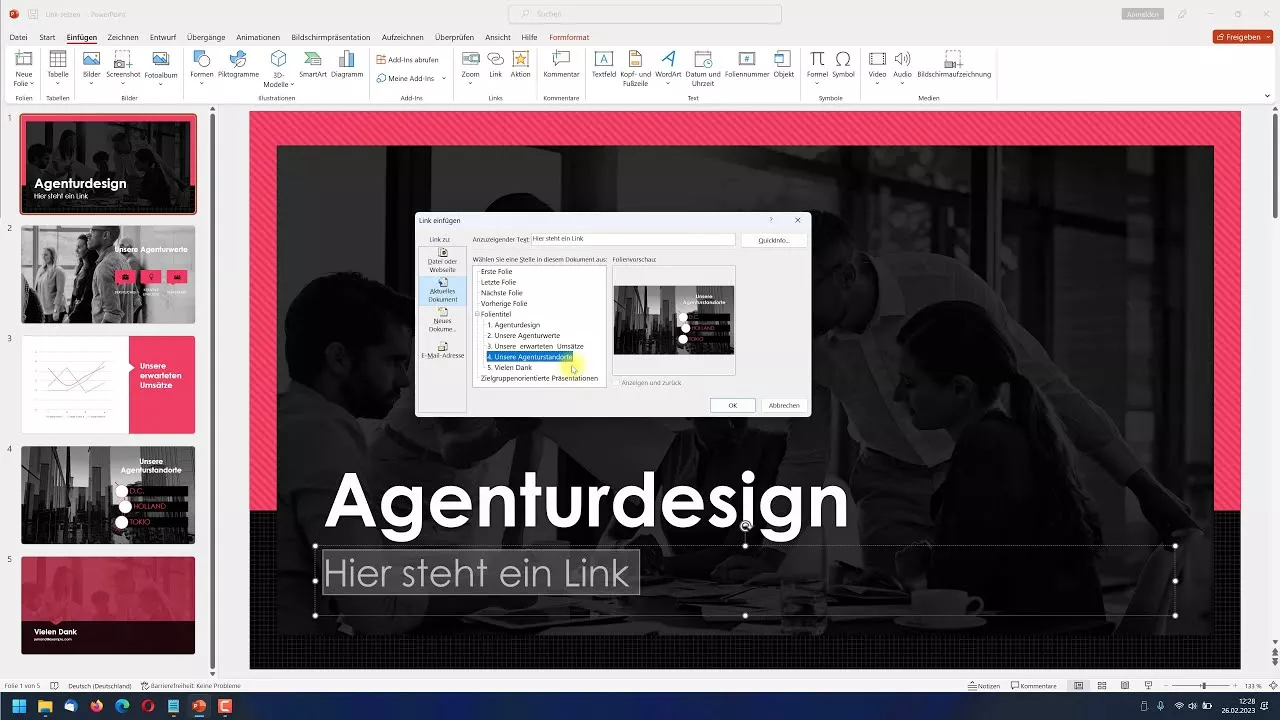Click the Video insert icon

tap(877, 59)
